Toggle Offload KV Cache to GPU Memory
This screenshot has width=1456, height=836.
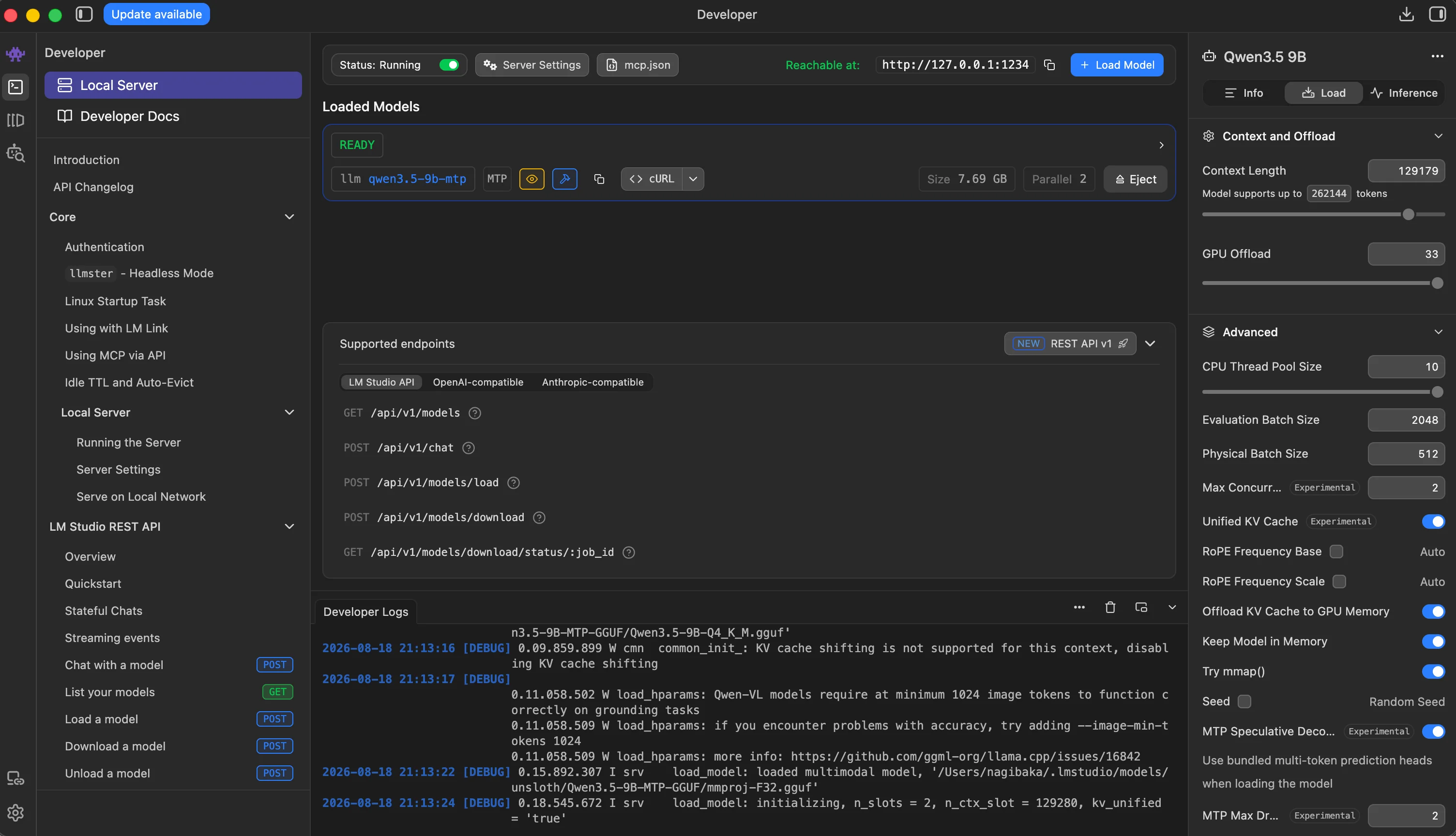click(x=1433, y=612)
